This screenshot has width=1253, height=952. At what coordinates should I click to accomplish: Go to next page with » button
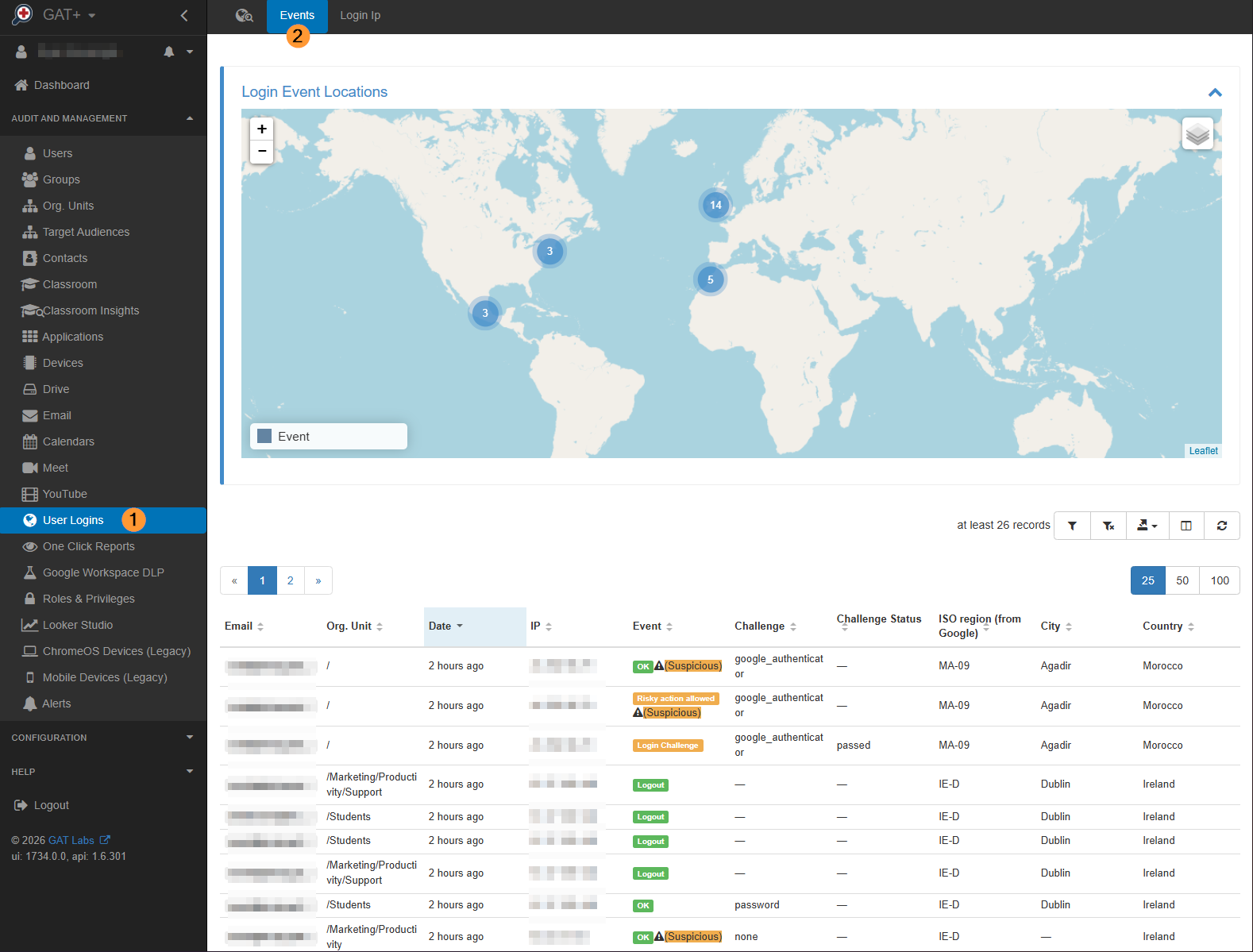(x=318, y=580)
